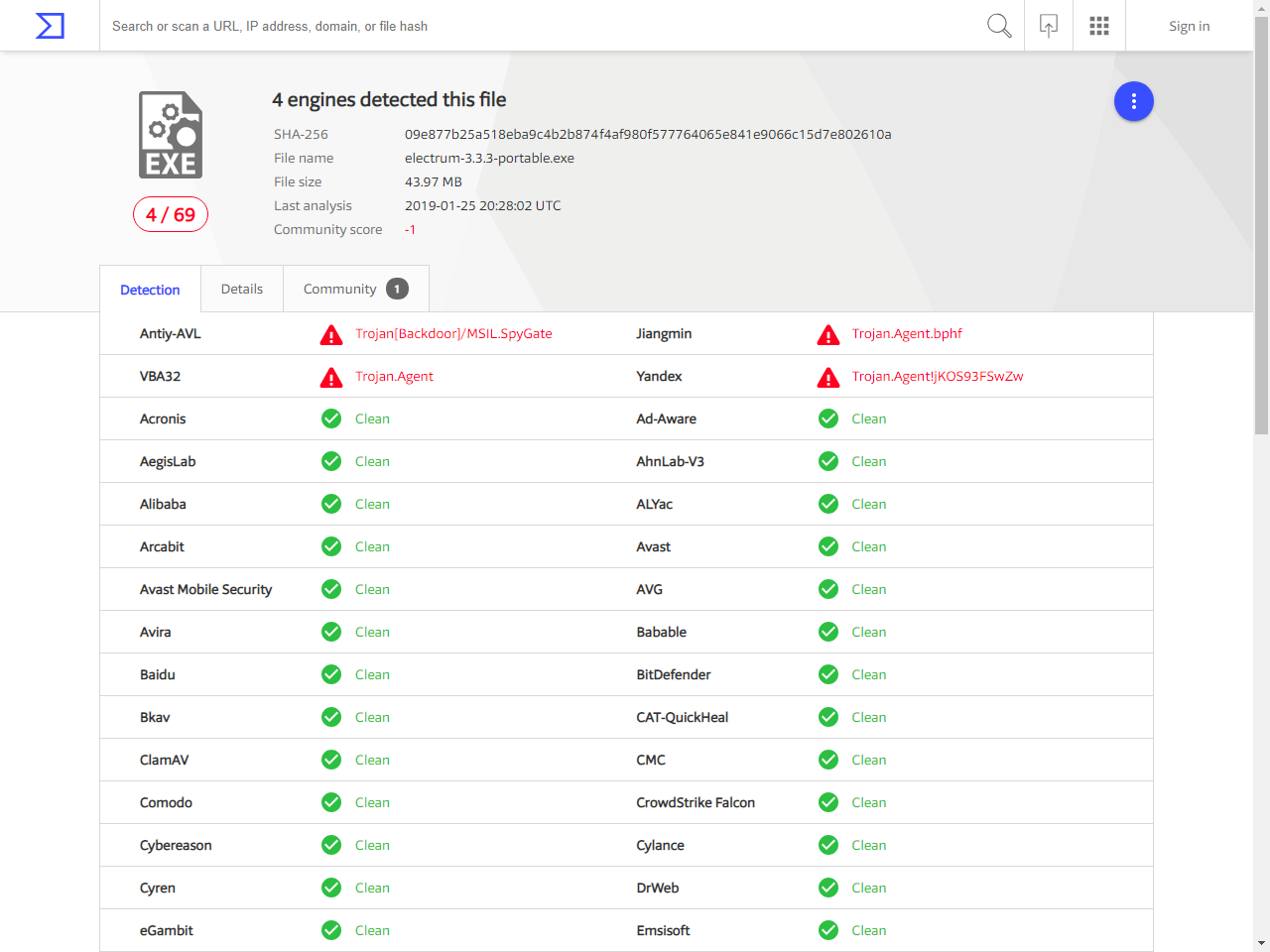The width and height of the screenshot is (1270, 952).
Task: Click the Bkav engine name
Action: (155, 717)
